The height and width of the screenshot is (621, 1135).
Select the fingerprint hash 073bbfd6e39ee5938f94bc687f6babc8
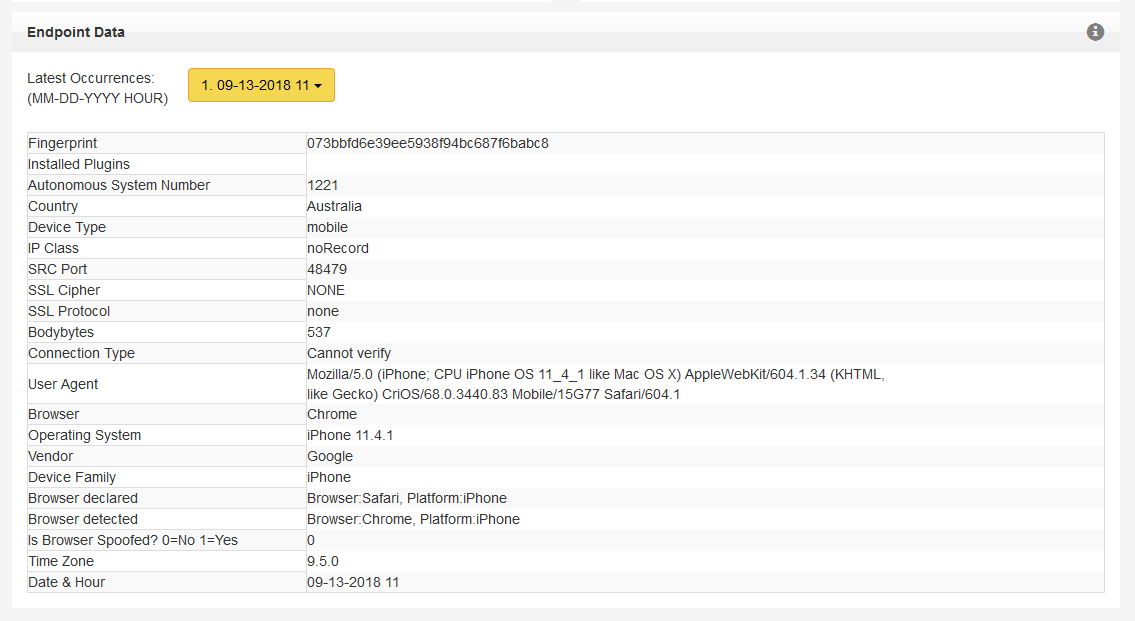[x=428, y=143]
